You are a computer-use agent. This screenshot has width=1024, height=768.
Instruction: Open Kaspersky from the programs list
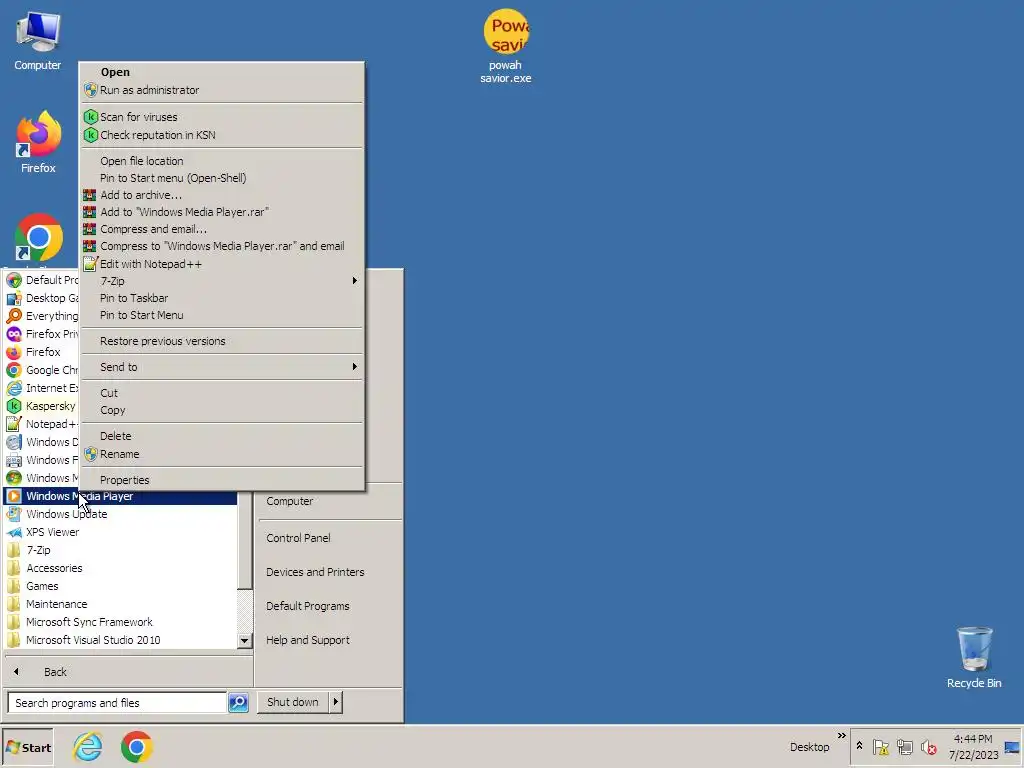pyautogui.click(x=42, y=406)
